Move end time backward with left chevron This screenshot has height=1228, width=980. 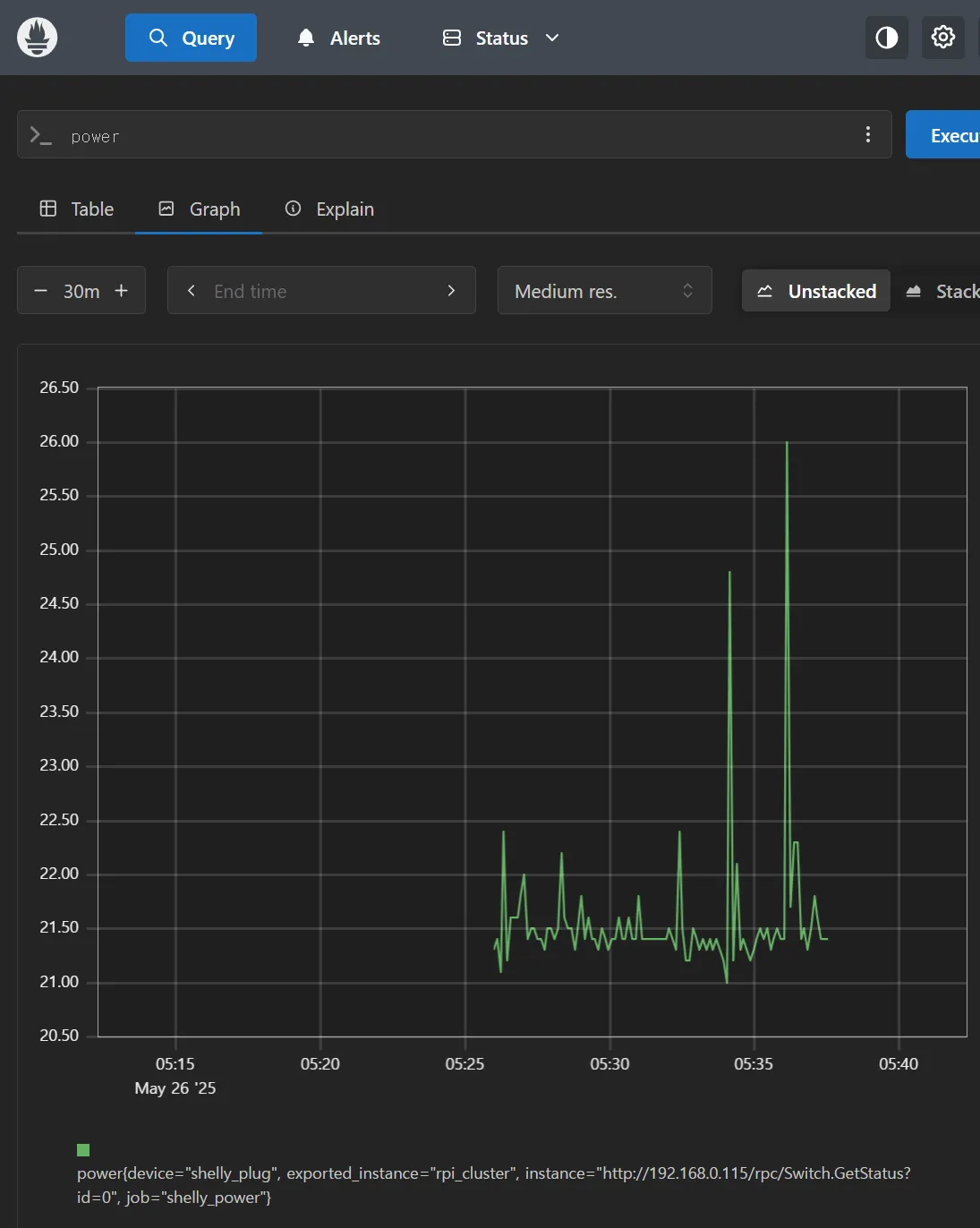tap(191, 291)
